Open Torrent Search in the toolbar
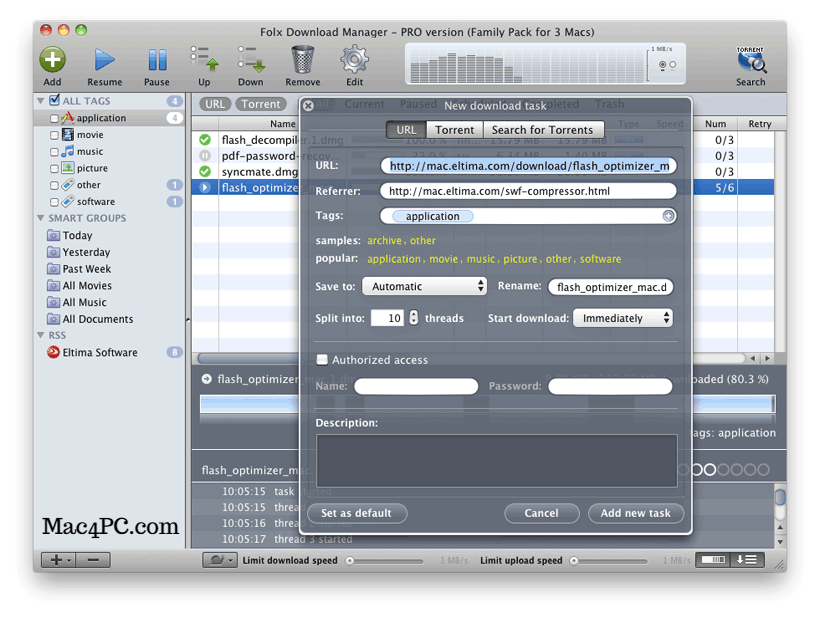 coord(751,60)
